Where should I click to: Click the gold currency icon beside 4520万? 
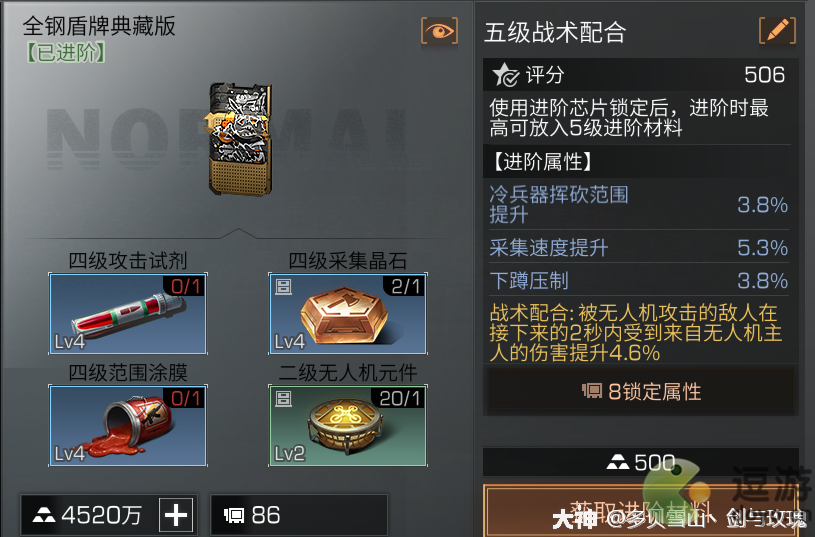click(x=44, y=515)
